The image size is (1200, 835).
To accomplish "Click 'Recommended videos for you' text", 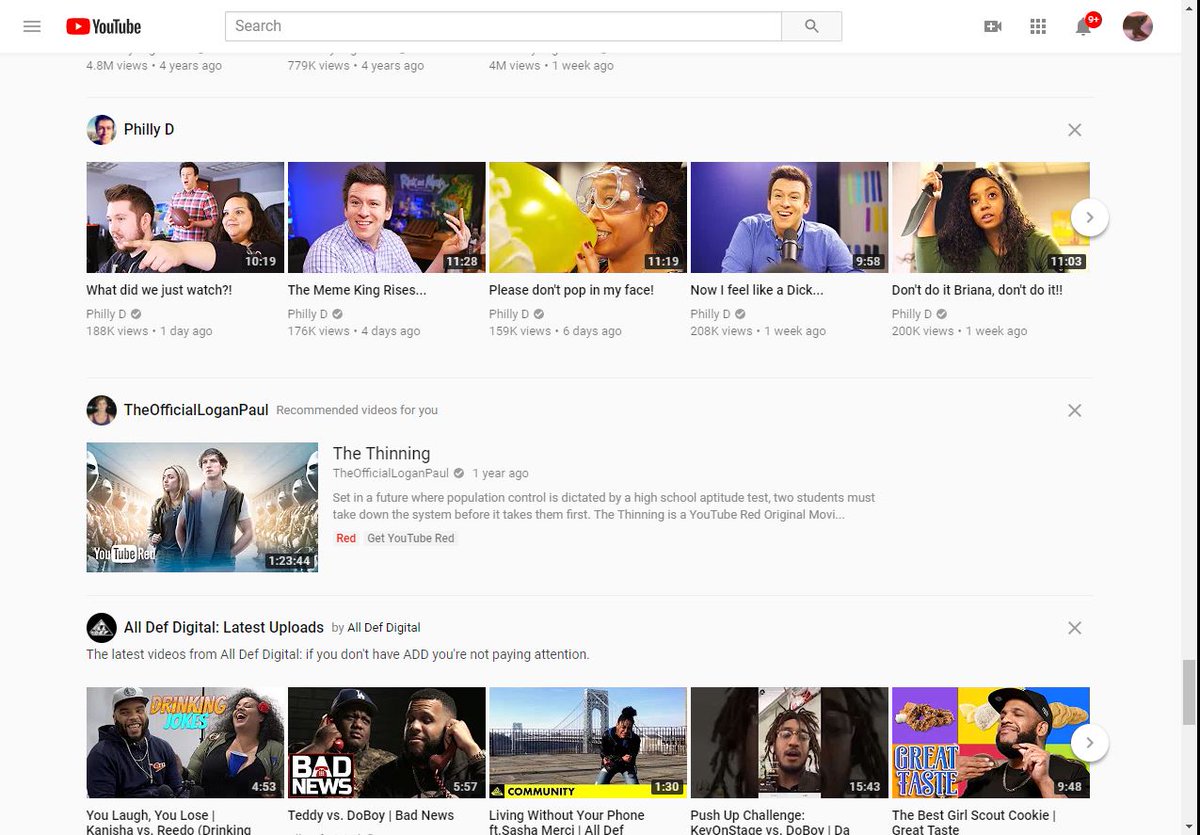I will (x=357, y=410).
